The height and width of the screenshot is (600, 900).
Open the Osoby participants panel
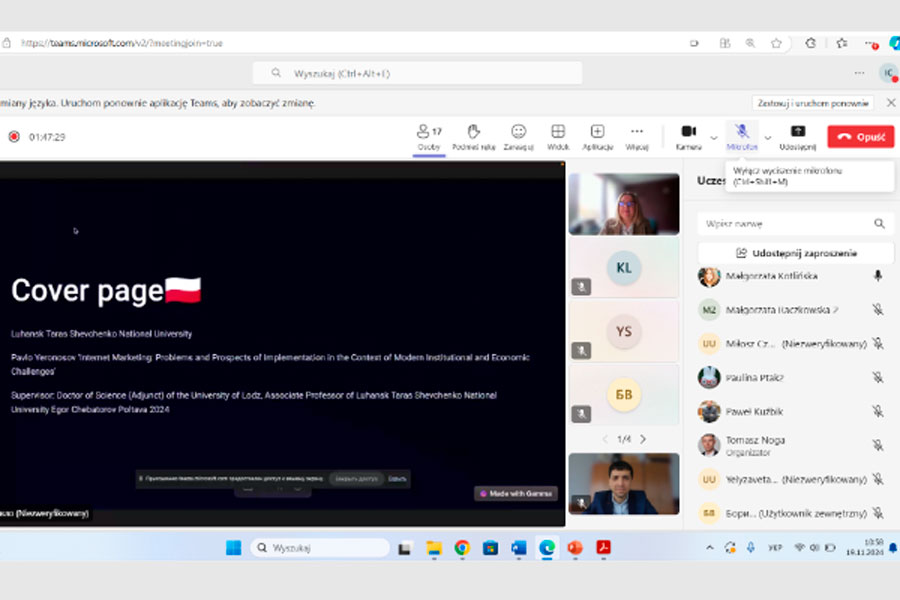pyautogui.click(x=429, y=137)
